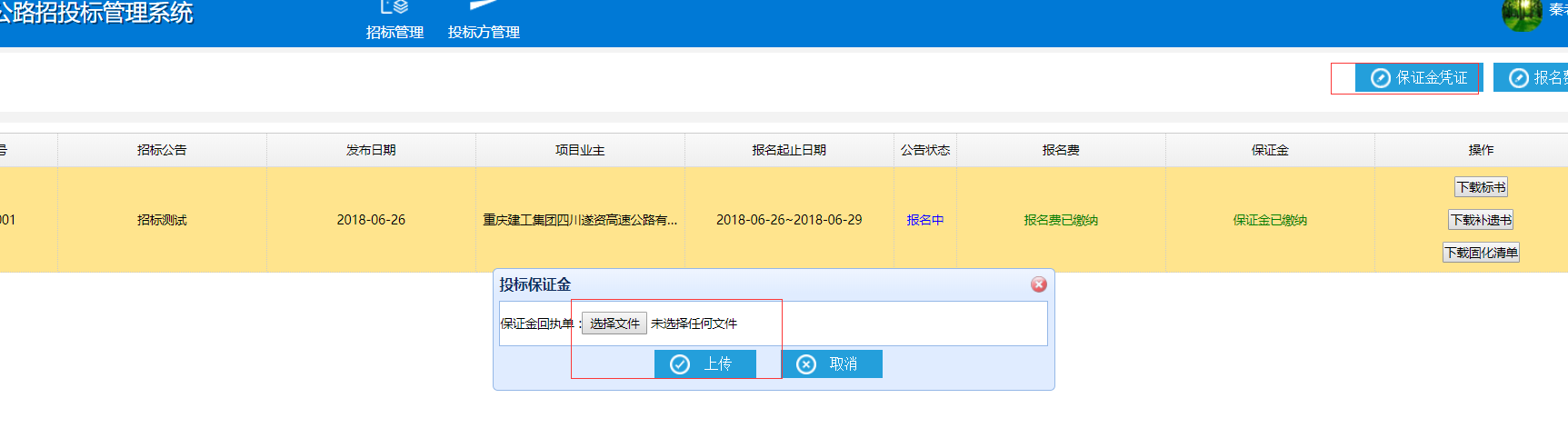Click the 保证金已缴纳 status text

(1270, 220)
